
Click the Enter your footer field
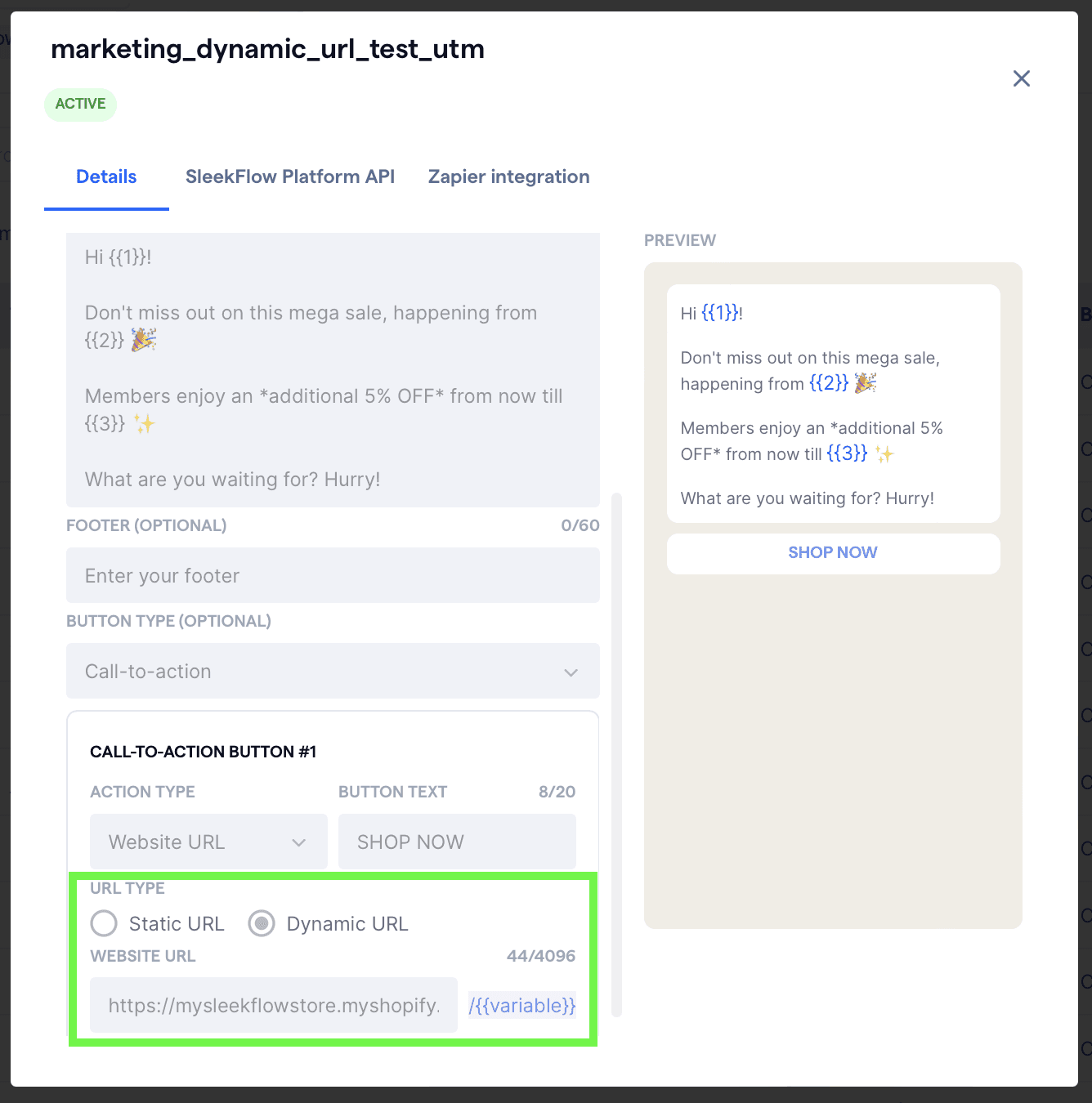point(332,575)
